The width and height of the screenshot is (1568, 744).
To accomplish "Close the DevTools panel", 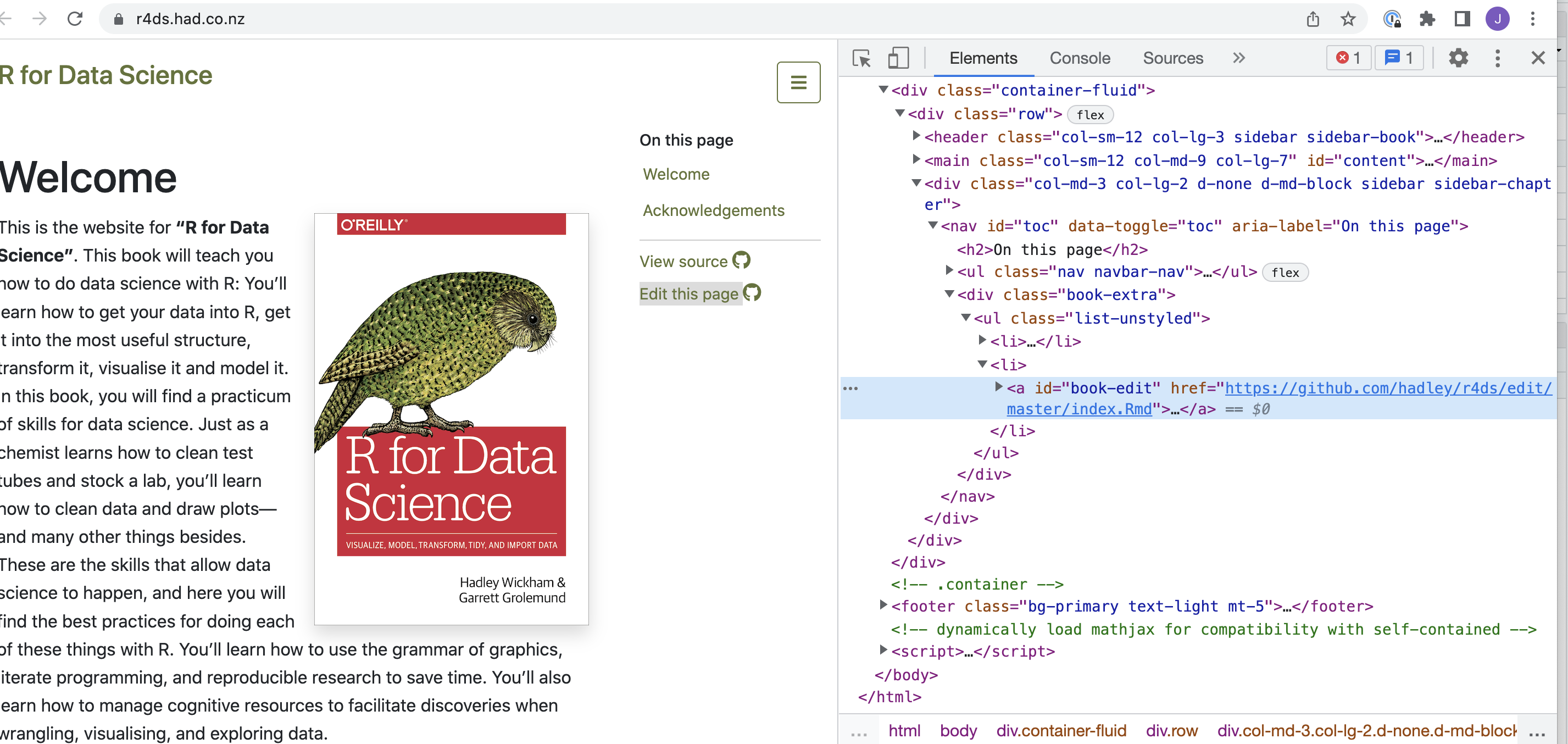I will (1538, 58).
